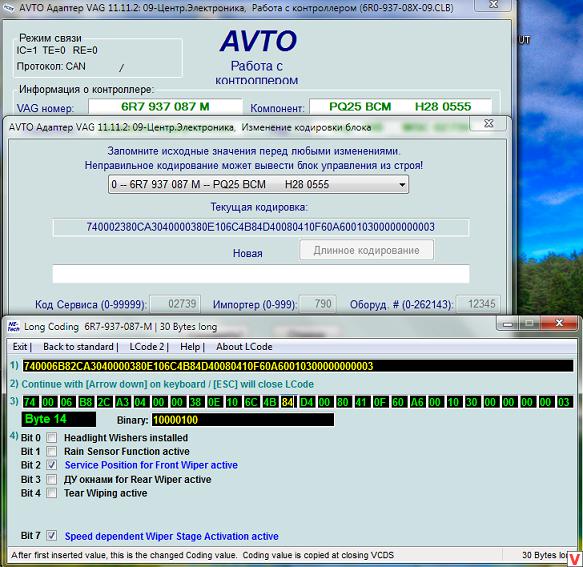The image size is (583, 567).
Task: Click the component value PQ25 BCM H28 0555
Action: (x=400, y=107)
